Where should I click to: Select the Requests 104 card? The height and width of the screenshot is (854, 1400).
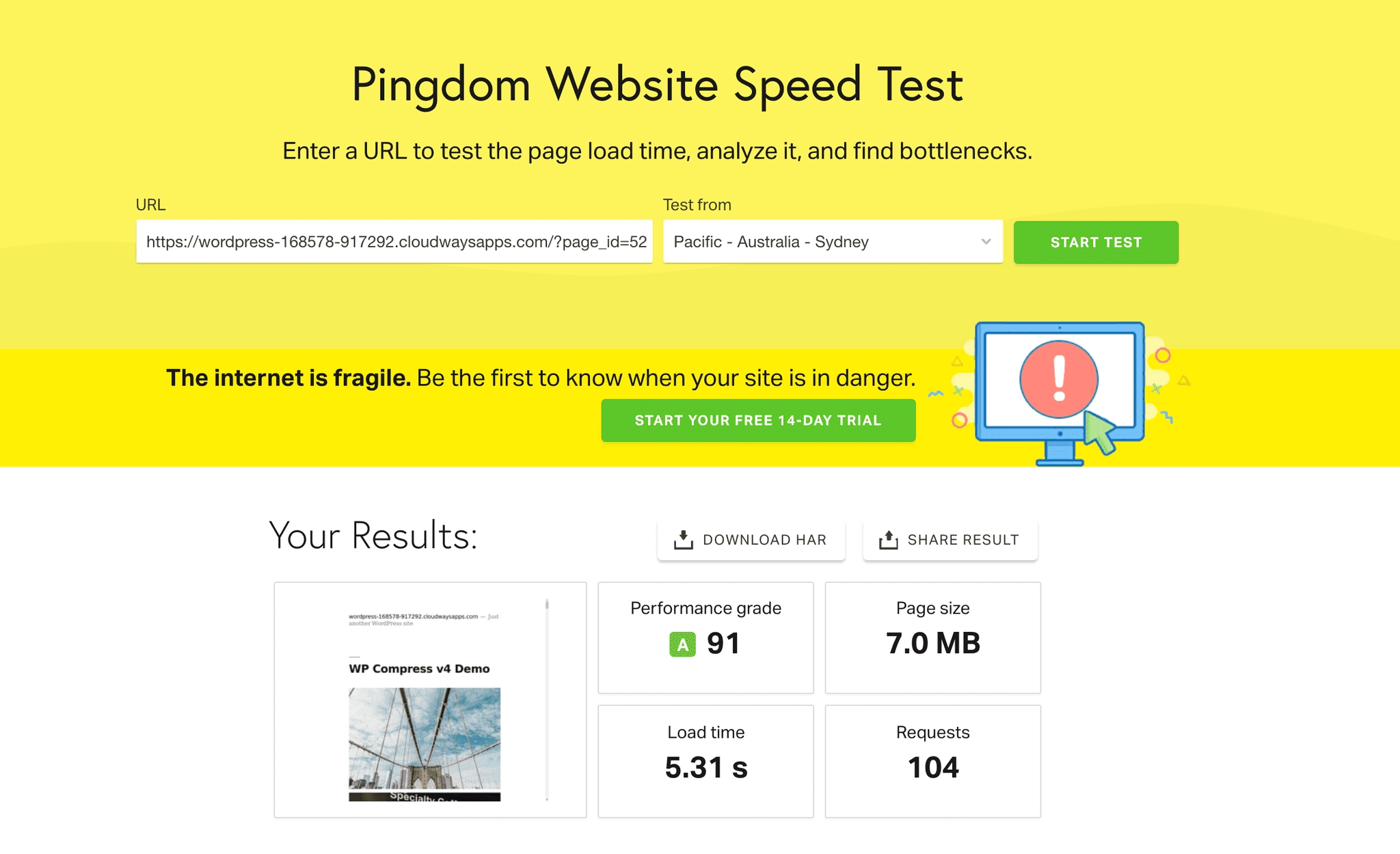(x=932, y=761)
